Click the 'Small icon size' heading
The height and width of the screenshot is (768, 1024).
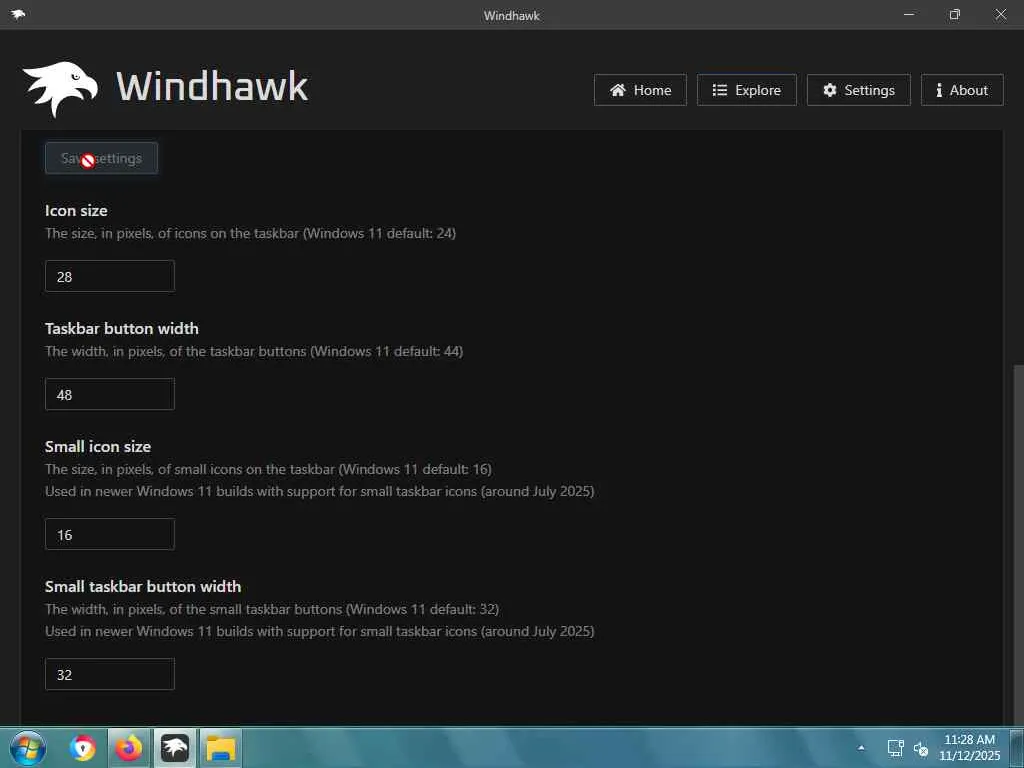[98, 447]
